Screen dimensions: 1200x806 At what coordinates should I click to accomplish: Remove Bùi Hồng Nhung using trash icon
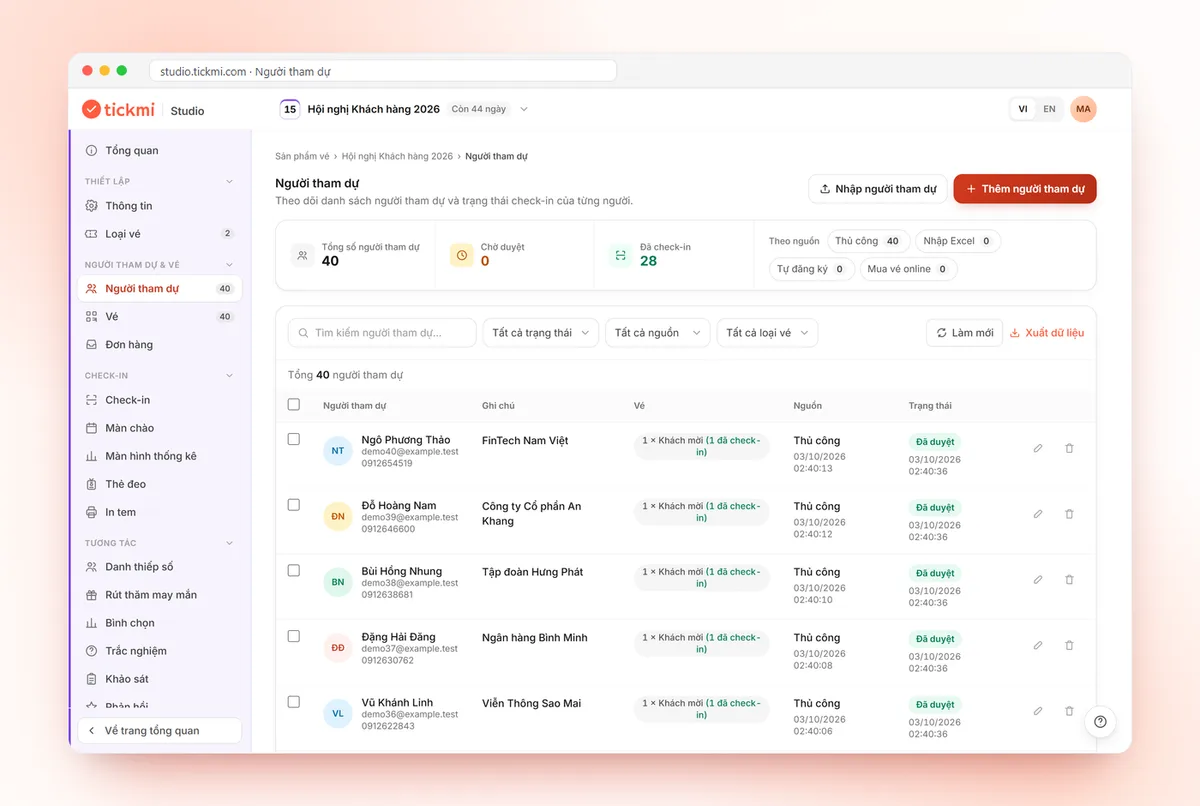pos(1069,580)
